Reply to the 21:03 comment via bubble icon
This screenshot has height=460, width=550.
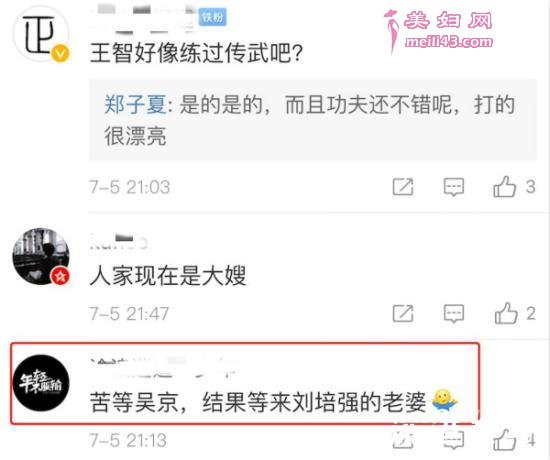pos(454,187)
